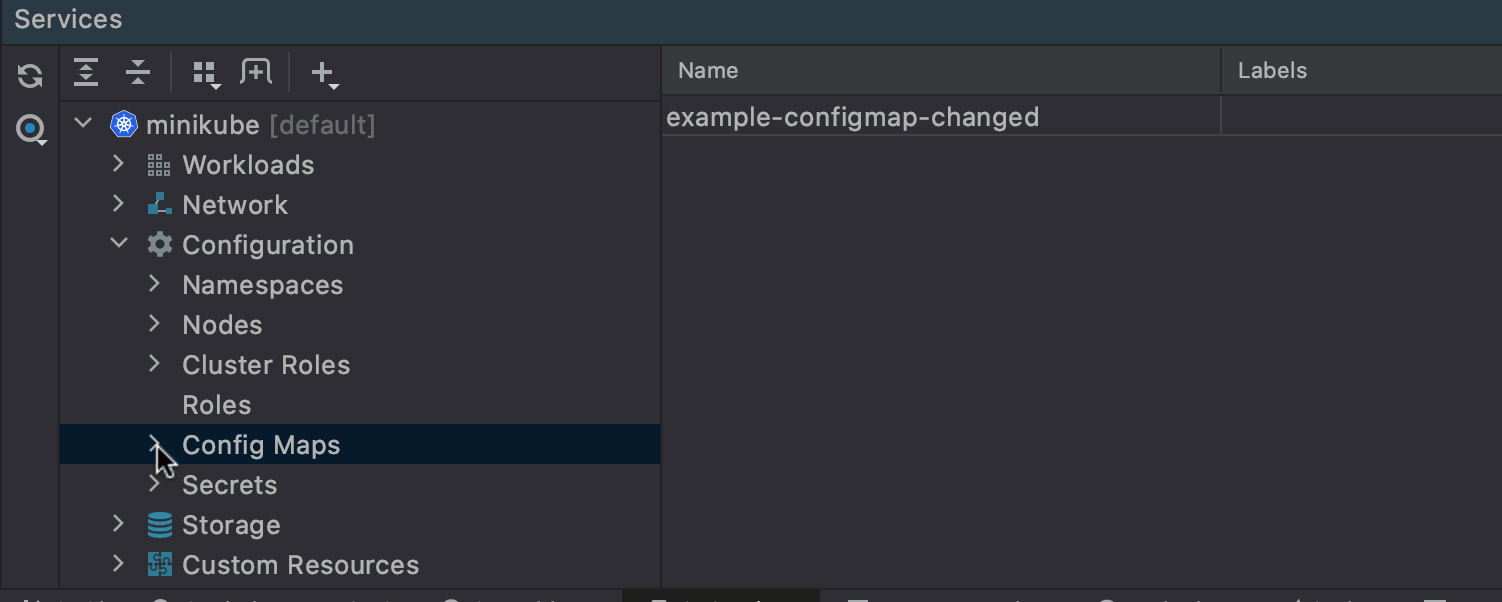Viewport: 1502px width, 602px height.
Task: Click the Custom Resources icon
Action: click(x=160, y=565)
